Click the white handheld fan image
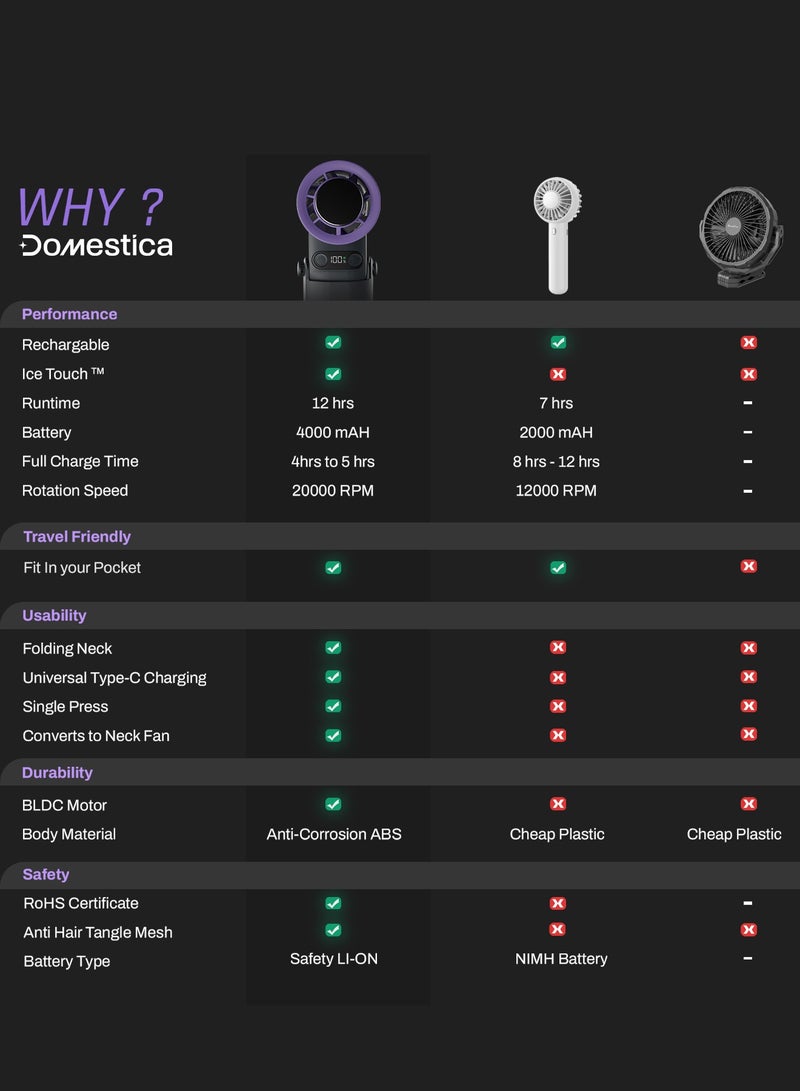This screenshot has width=800, height=1091. click(557, 234)
